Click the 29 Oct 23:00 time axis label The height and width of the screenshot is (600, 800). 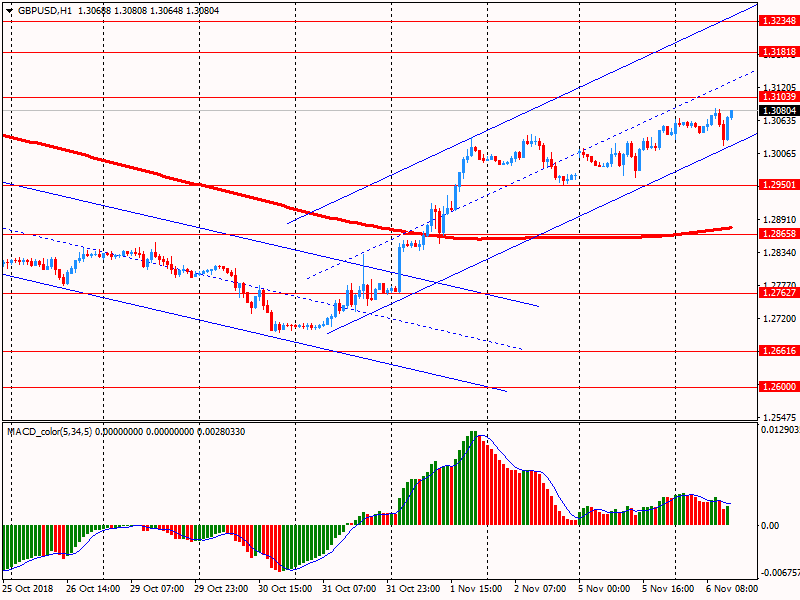click(221, 588)
